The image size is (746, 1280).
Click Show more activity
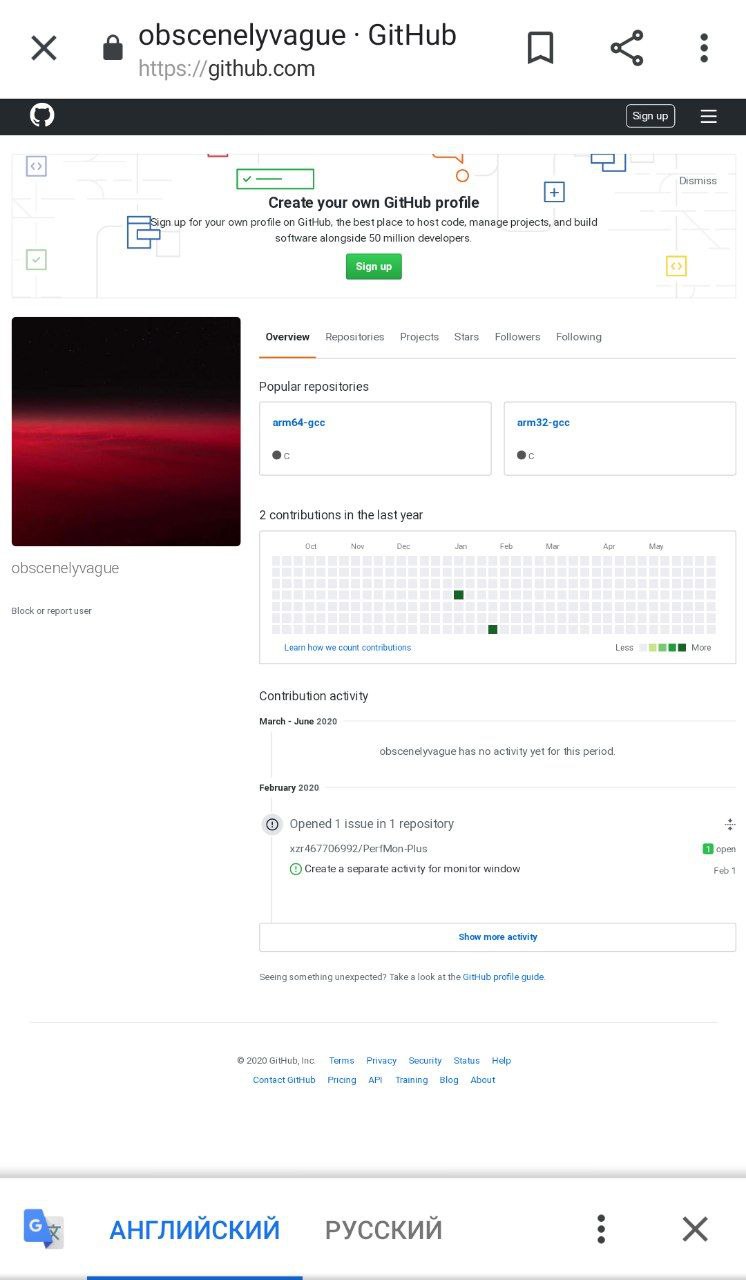[x=497, y=937]
